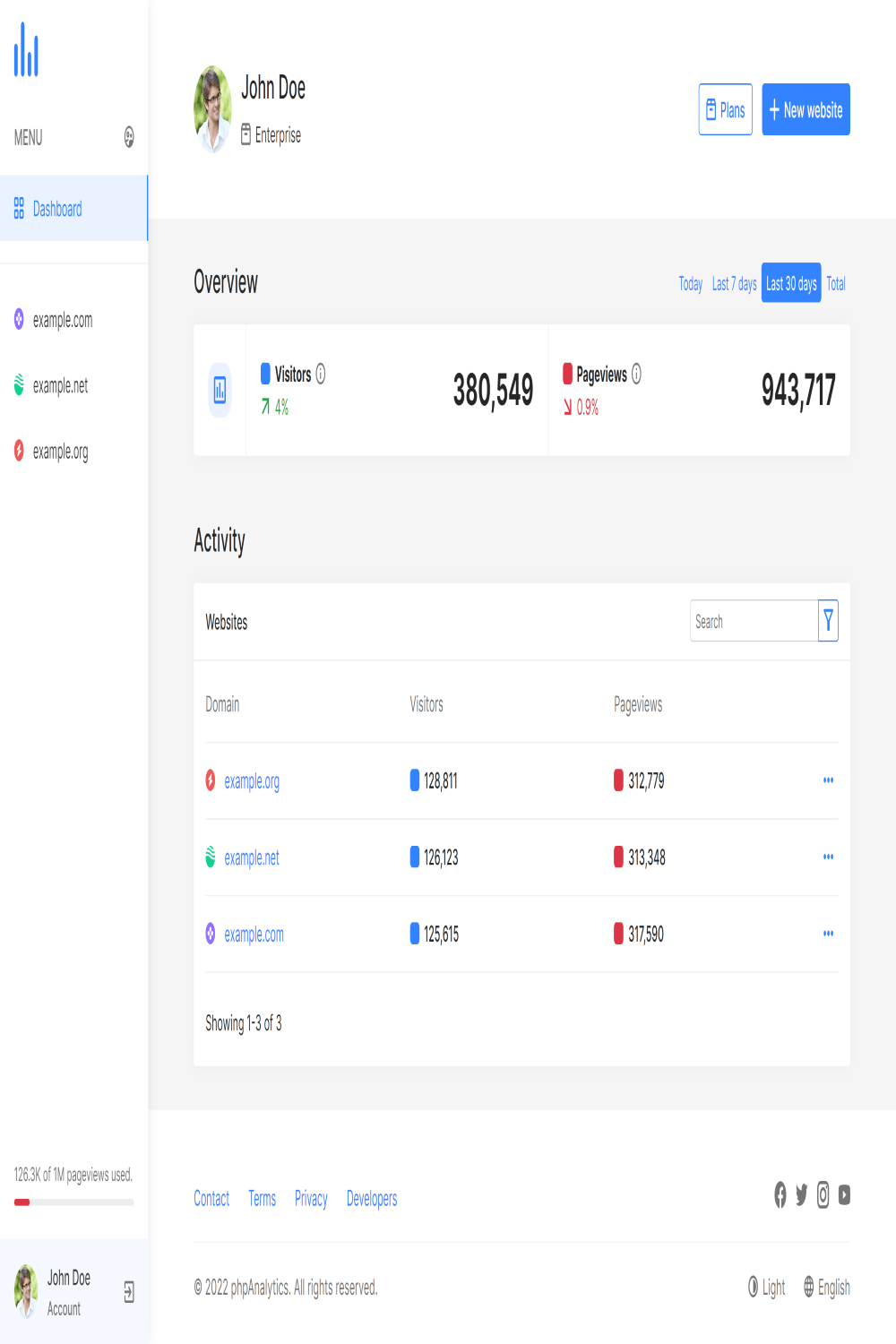Click the 128,811 visitors value
The width and height of the screenshot is (896, 1344).
441,781
